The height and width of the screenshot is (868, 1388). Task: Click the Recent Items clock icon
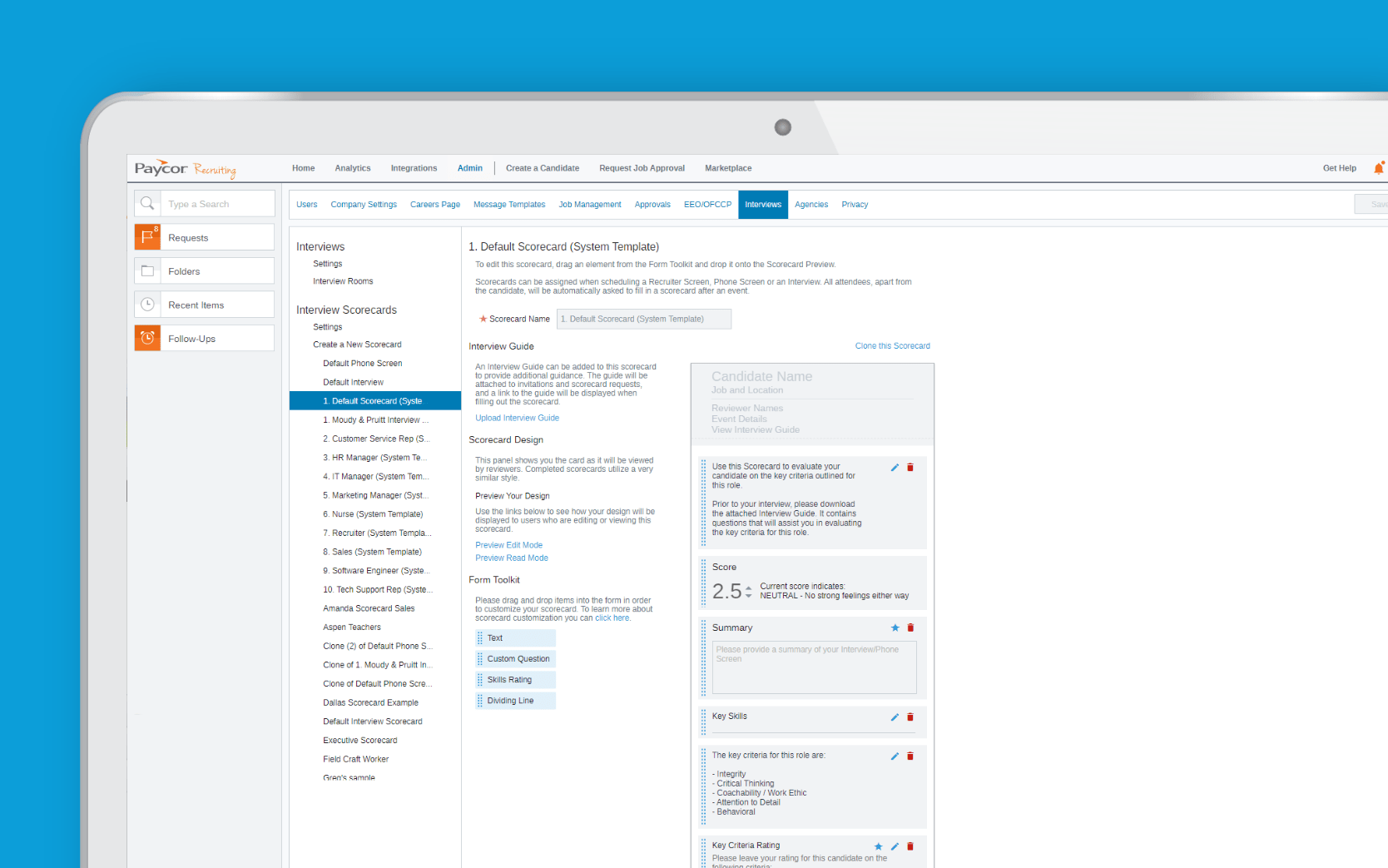147,305
